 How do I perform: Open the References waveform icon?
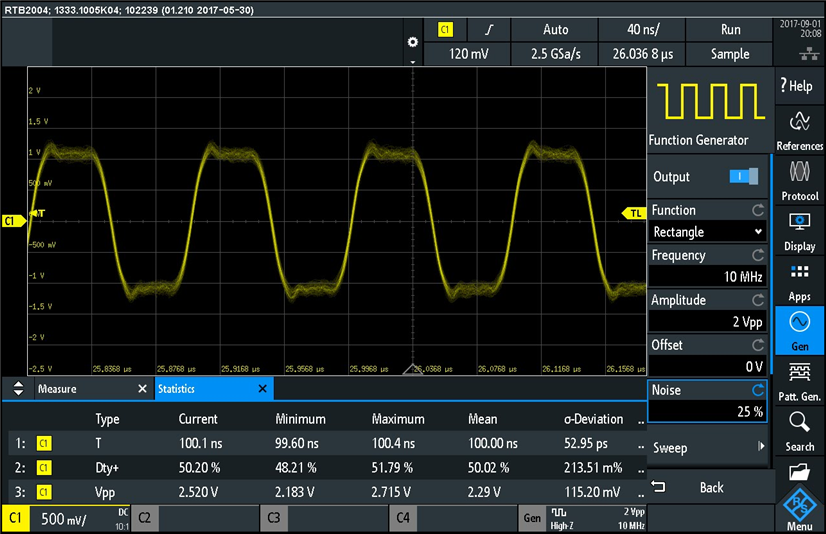[799, 130]
